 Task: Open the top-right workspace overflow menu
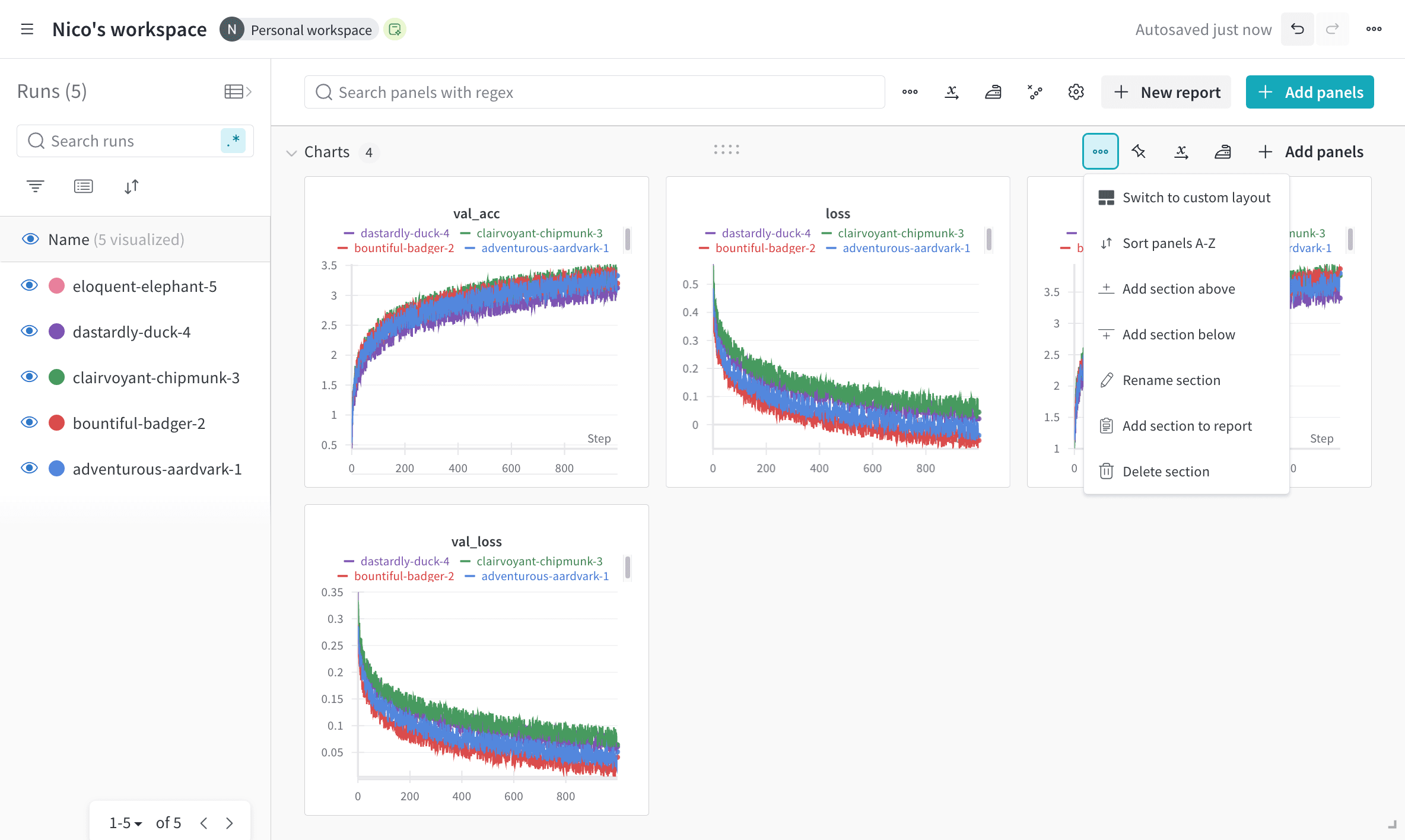pos(1374,29)
